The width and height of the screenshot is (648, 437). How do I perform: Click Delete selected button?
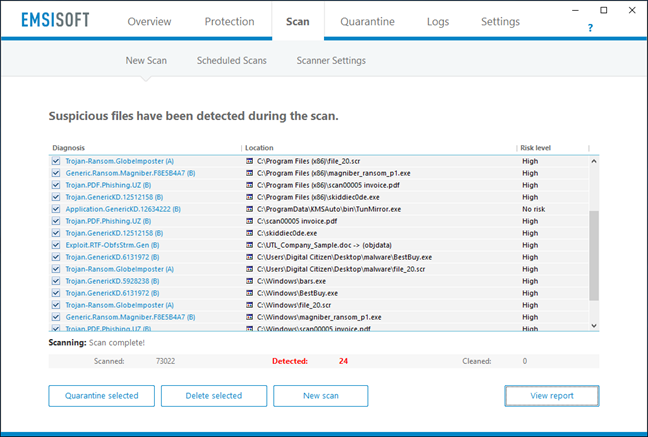coord(214,396)
